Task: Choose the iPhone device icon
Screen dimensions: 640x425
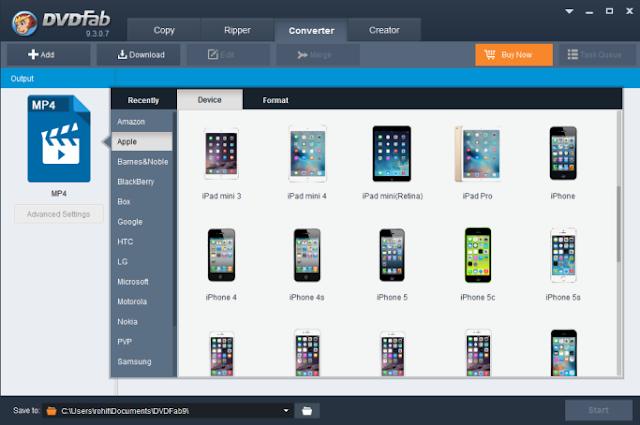Action: point(563,154)
